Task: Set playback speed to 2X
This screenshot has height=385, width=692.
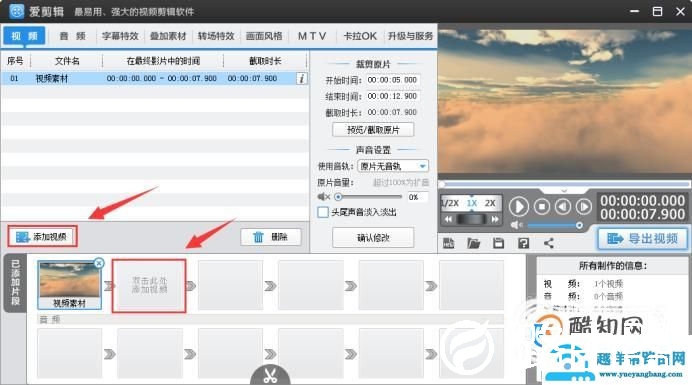Action: pos(490,203)
